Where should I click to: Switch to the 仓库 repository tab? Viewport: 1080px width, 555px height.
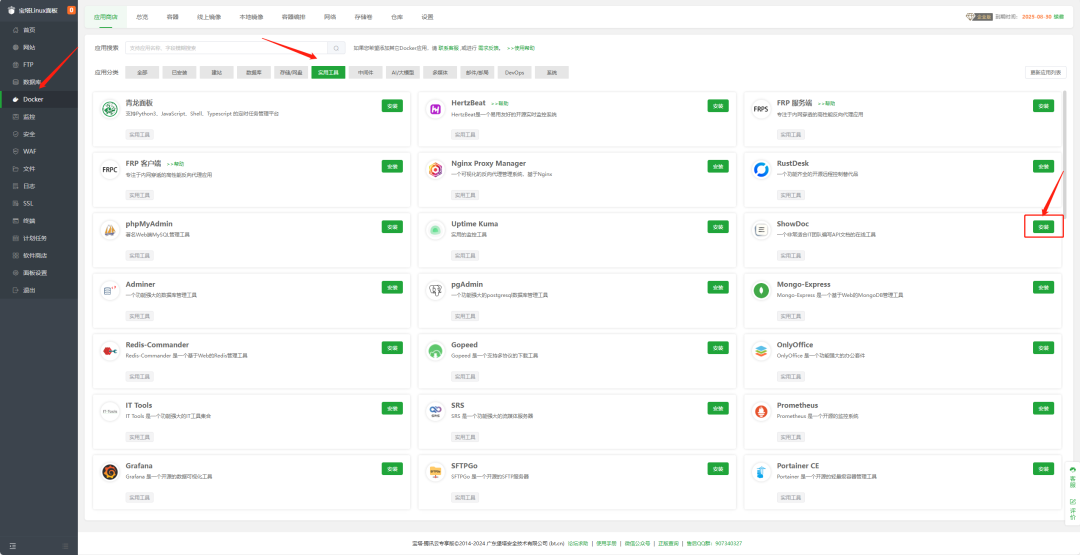(x=397, y=17)
